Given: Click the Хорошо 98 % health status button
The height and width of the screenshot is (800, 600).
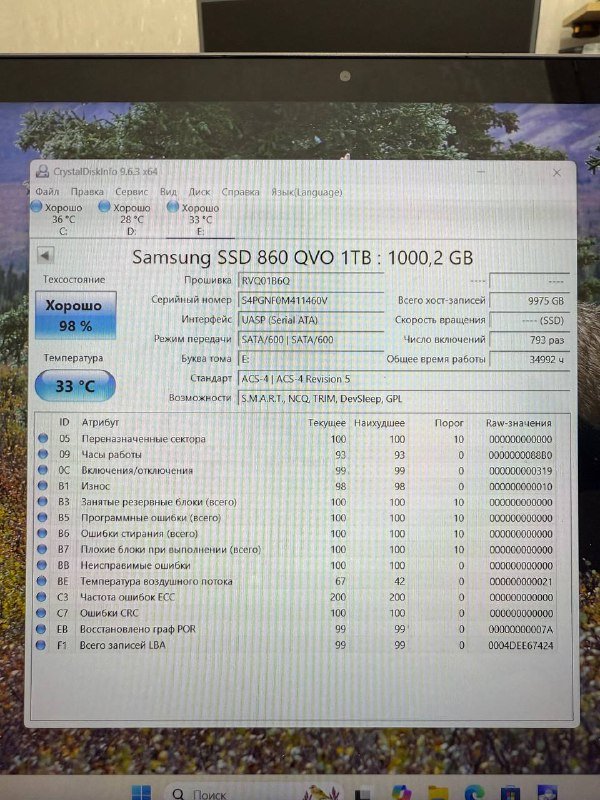Looking at the screenshot, I should [76, 315].
